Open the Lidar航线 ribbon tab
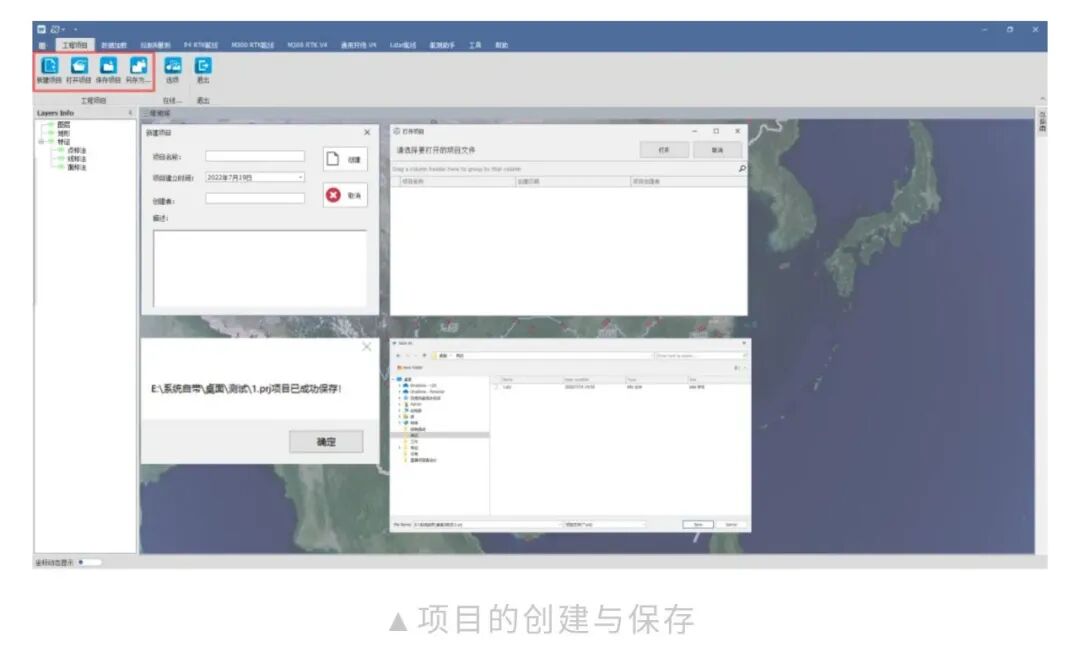Screen dimensions: 1080x658 [x=403, y=45]
